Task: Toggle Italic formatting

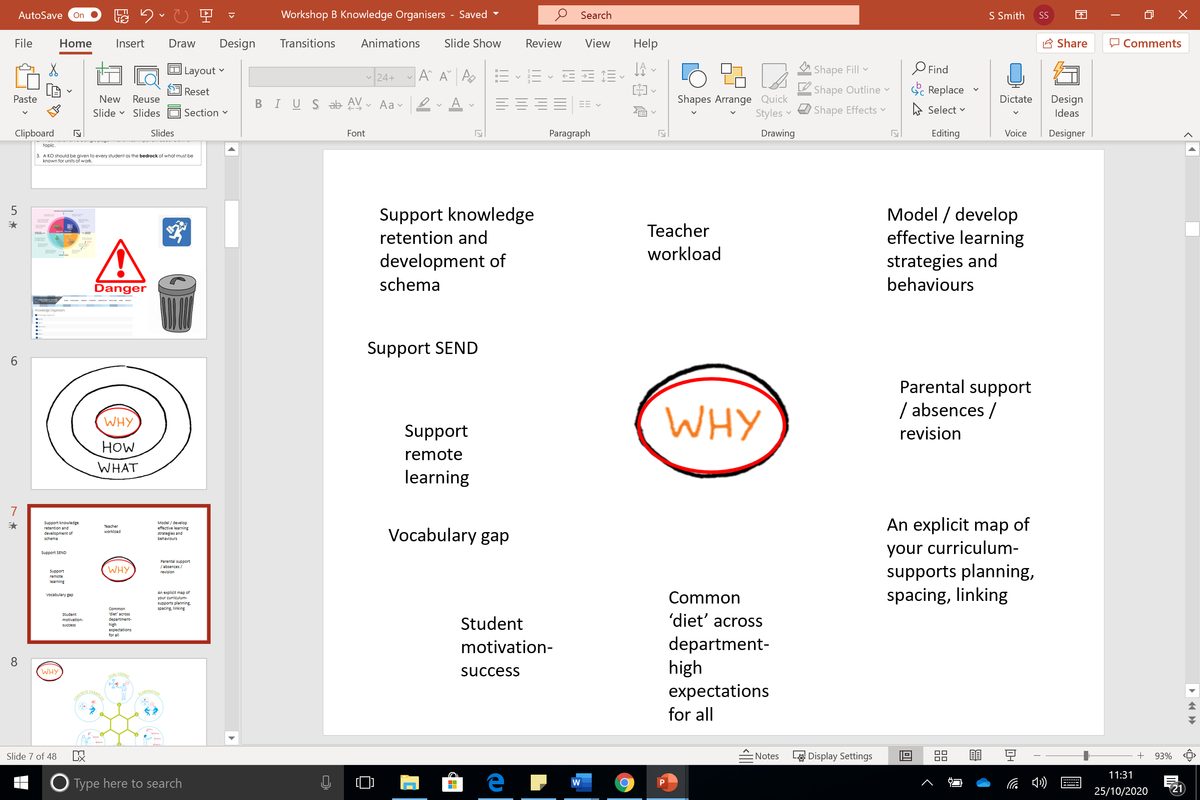Action: click(x=278, y=104)
